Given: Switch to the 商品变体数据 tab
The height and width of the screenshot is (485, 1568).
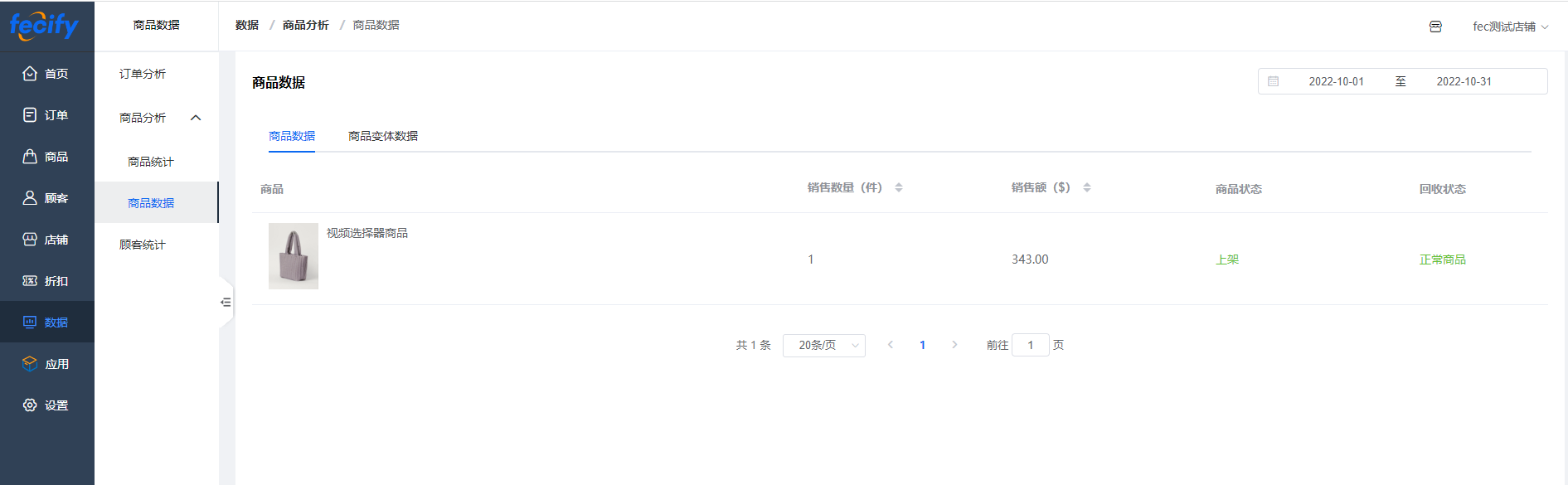Looking at the screenshot, I should pyautogui.click(x=383, y=136).
